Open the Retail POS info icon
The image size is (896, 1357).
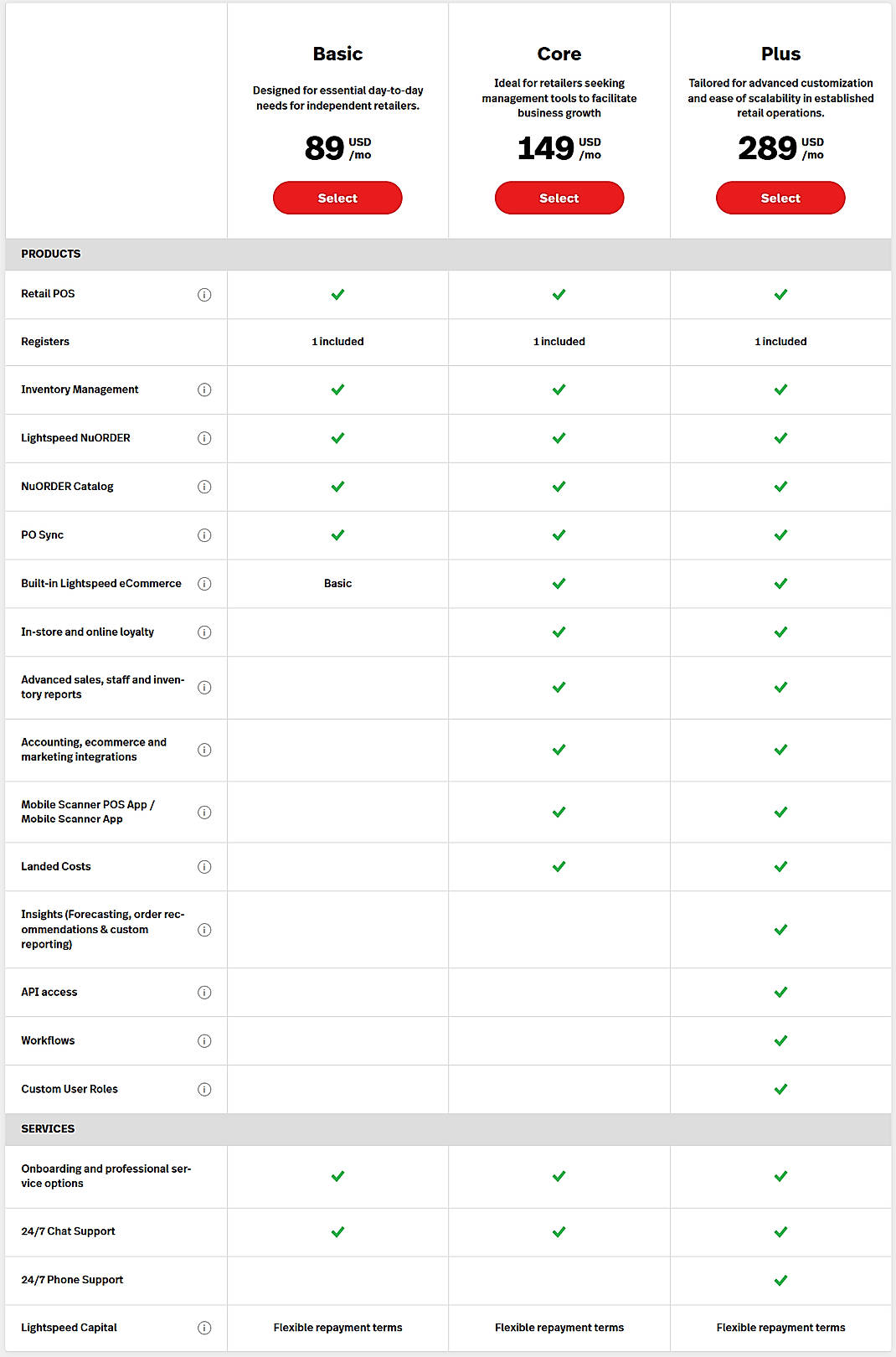[x=204, y=295]
